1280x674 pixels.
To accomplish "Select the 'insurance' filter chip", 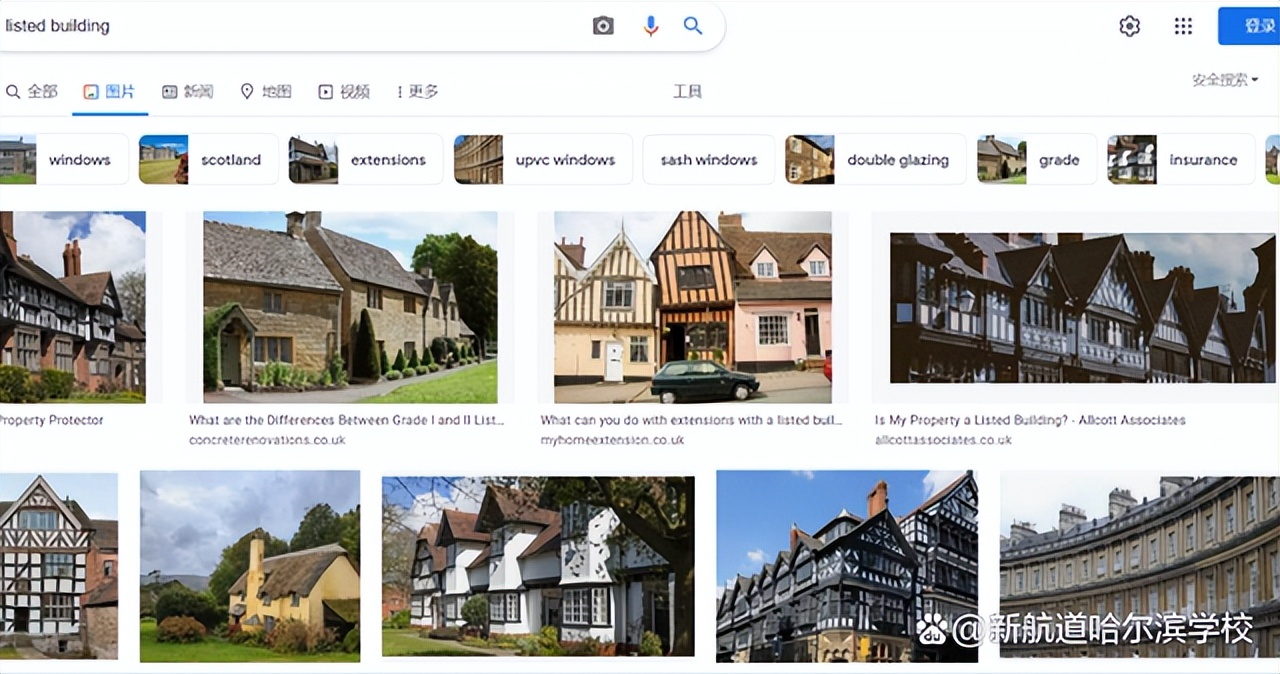I will click(1181, 160).
